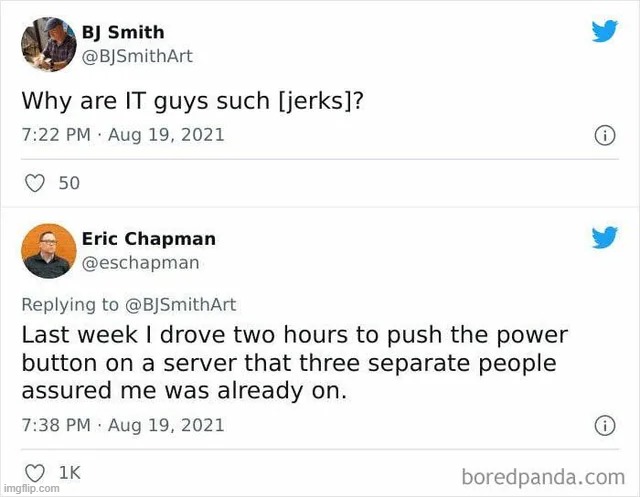Click the Twitter bird icon on Eric Chapman's reply

click(604, 237)
